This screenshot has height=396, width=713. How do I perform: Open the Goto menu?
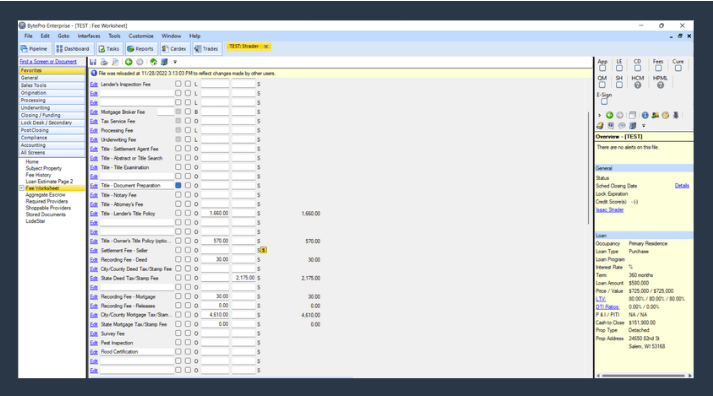[x=63, y=36]
